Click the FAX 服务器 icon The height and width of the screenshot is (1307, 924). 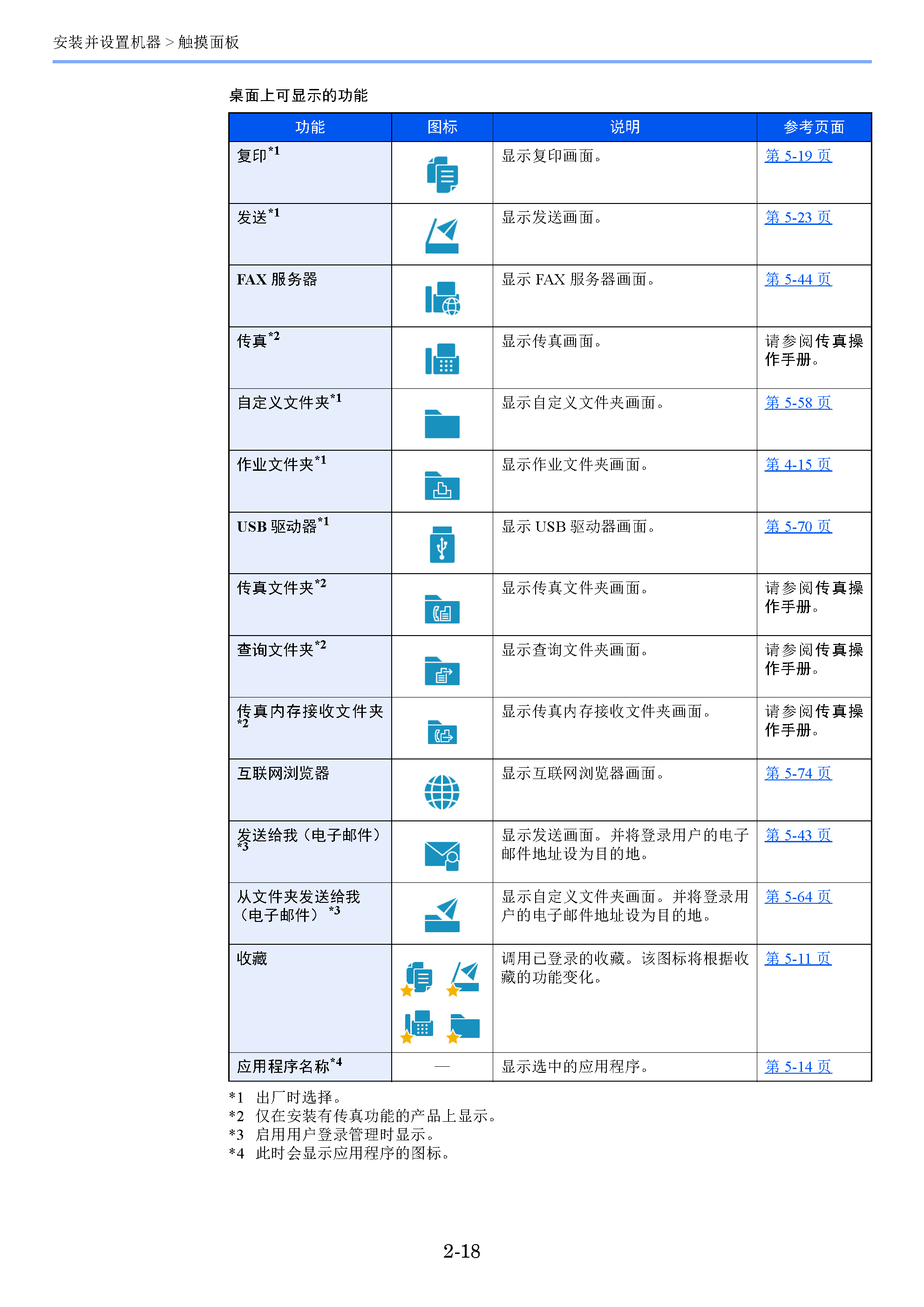pos(442,298)
